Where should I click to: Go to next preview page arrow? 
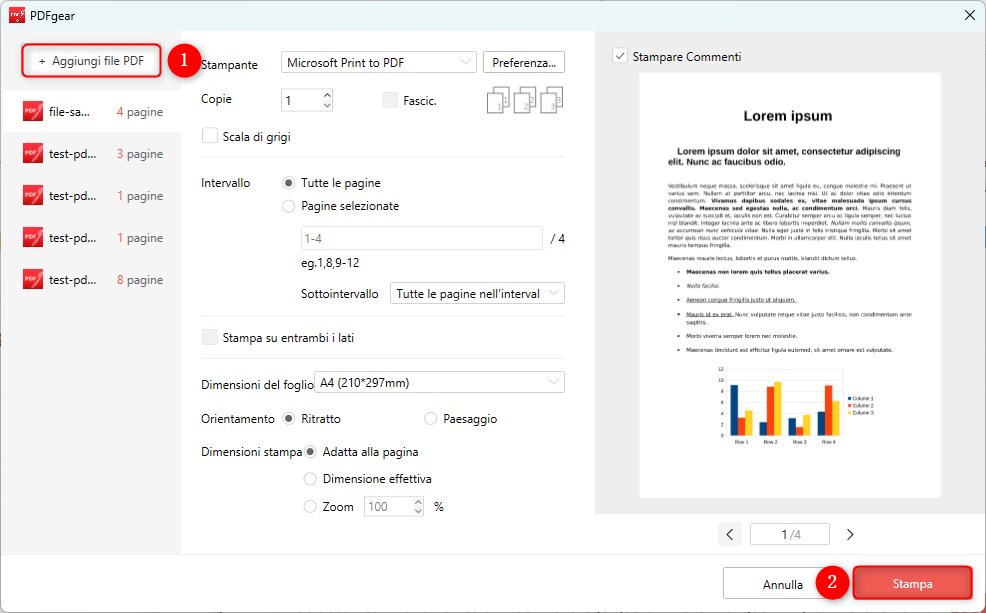[849, 533]
